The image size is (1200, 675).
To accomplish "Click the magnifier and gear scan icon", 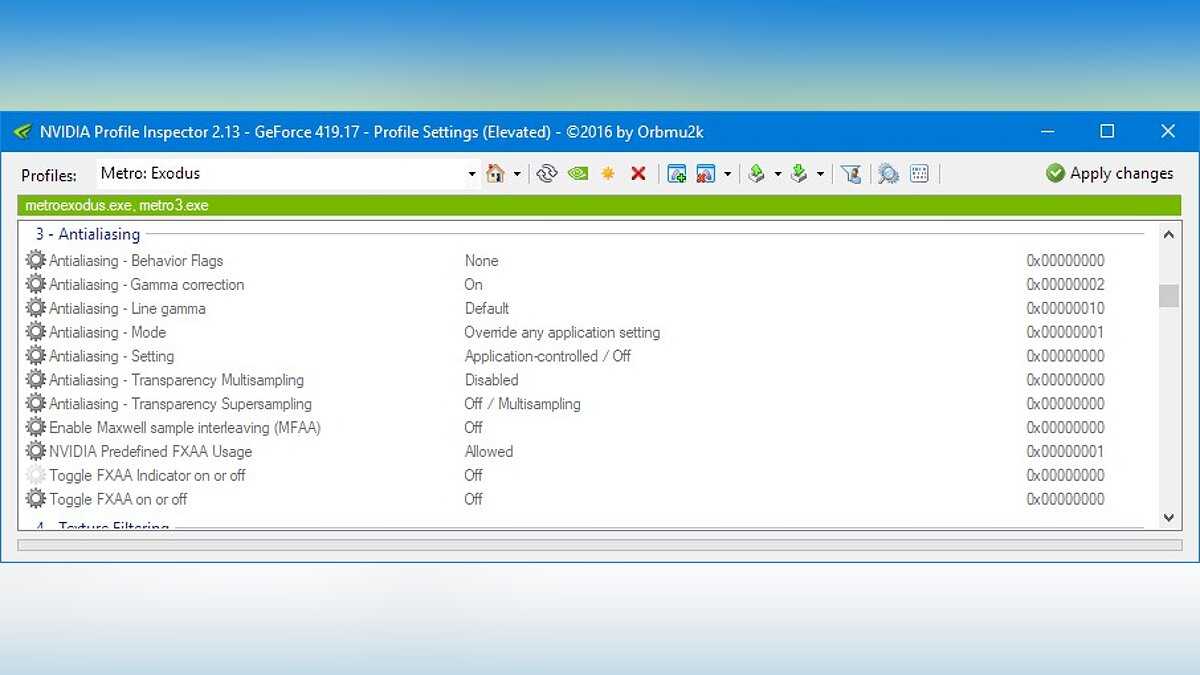I will click(888, 174).
